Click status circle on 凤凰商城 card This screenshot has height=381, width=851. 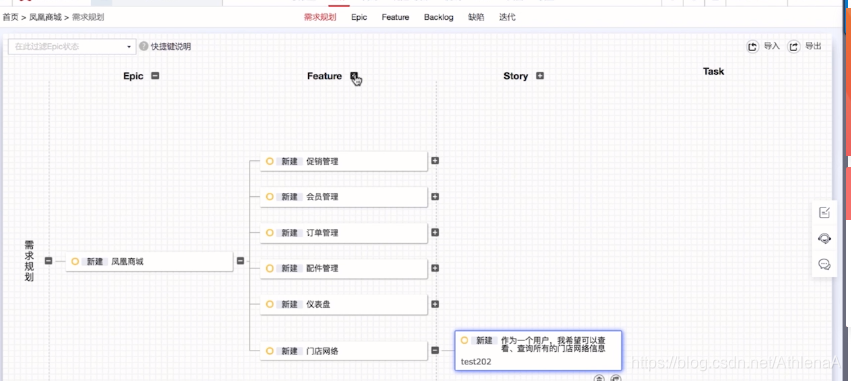coord(75,262)
